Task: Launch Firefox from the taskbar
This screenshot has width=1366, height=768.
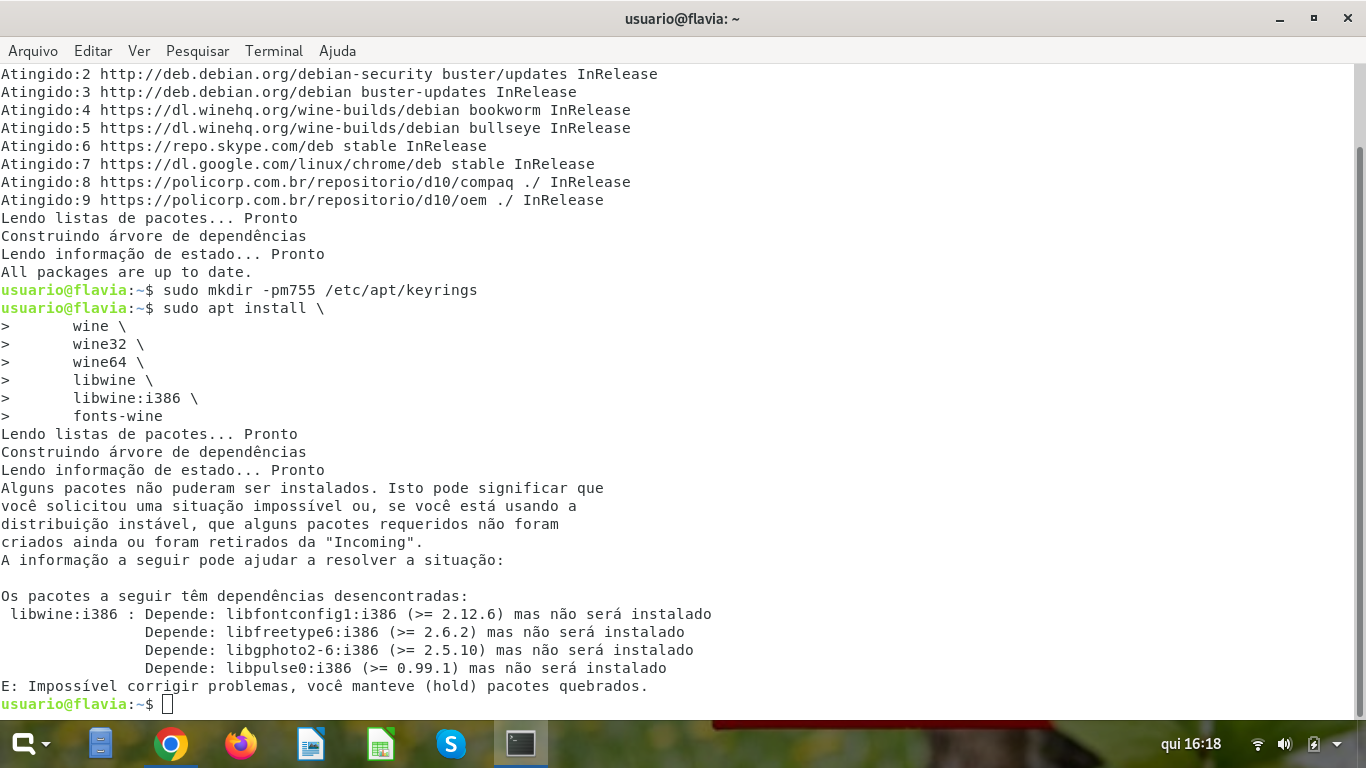Action: click(241, 744)
